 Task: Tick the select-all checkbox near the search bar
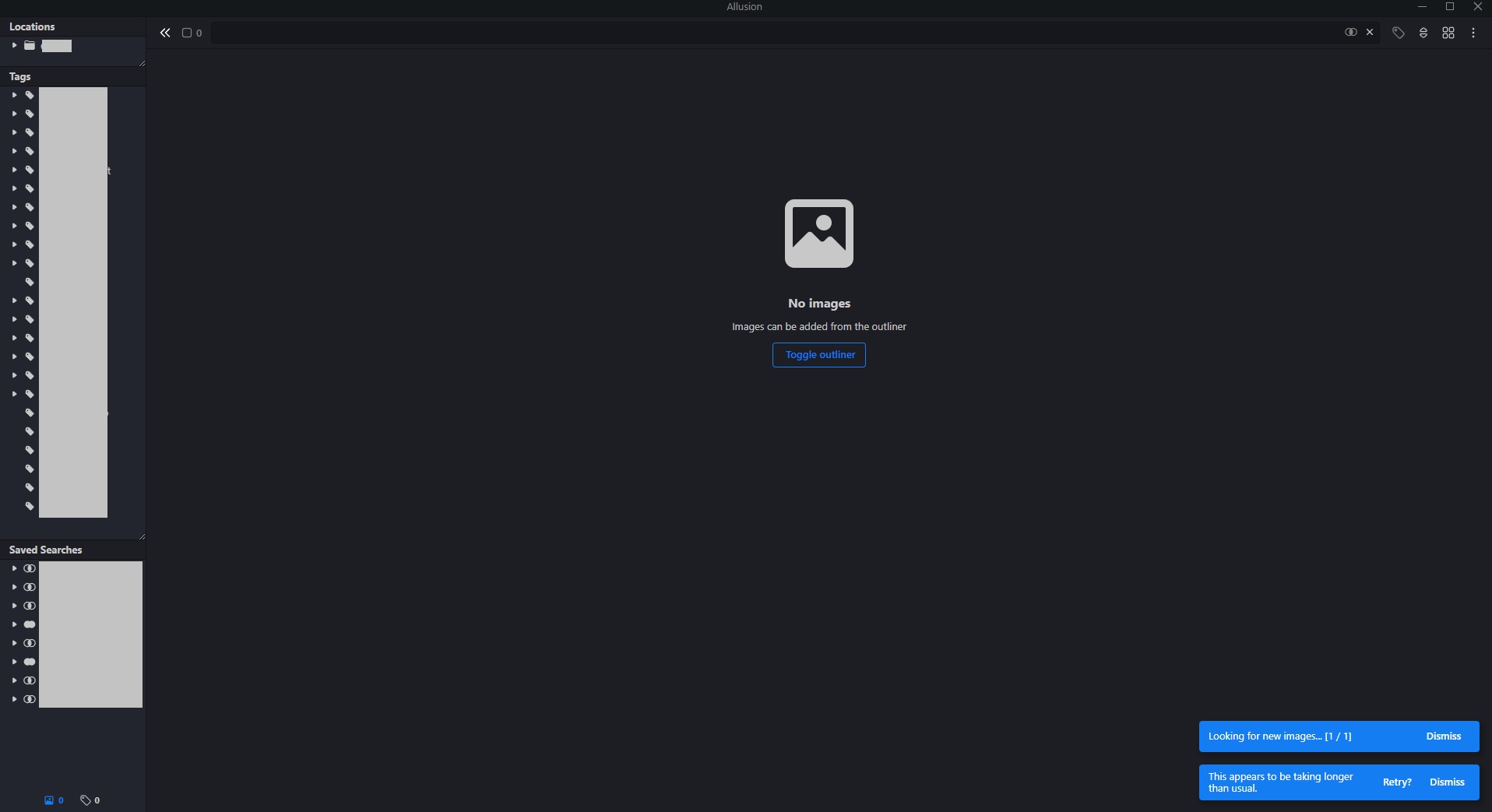click(x=187, y=32)
